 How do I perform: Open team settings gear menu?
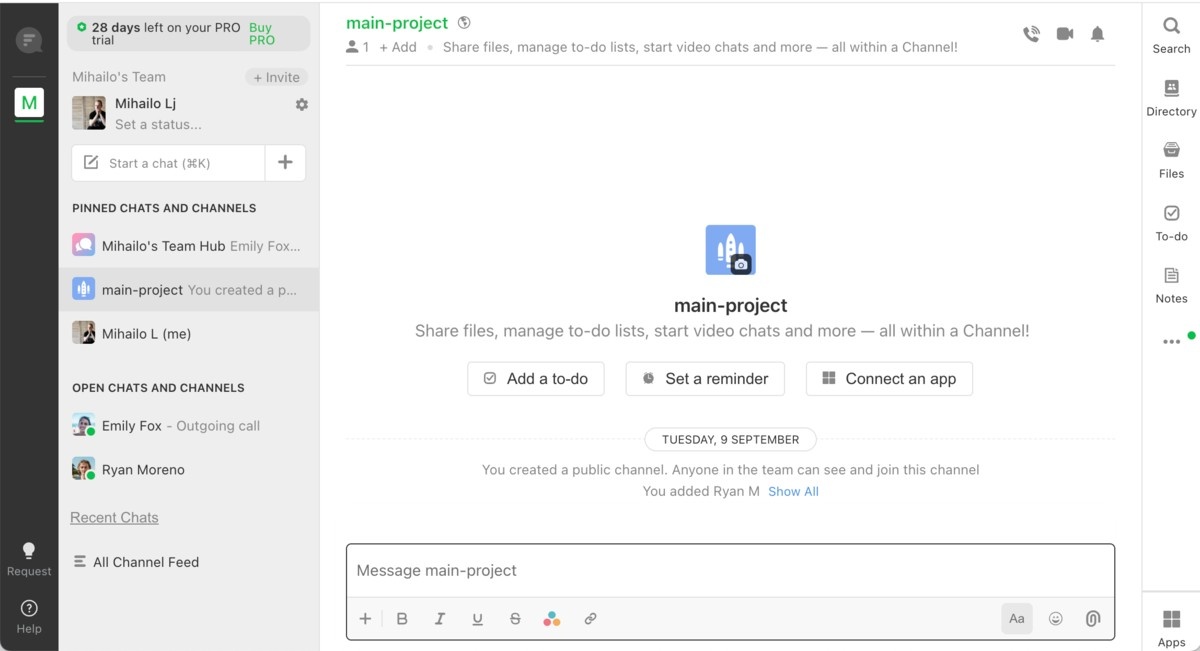pyautogui.click(x=302, y=104)
